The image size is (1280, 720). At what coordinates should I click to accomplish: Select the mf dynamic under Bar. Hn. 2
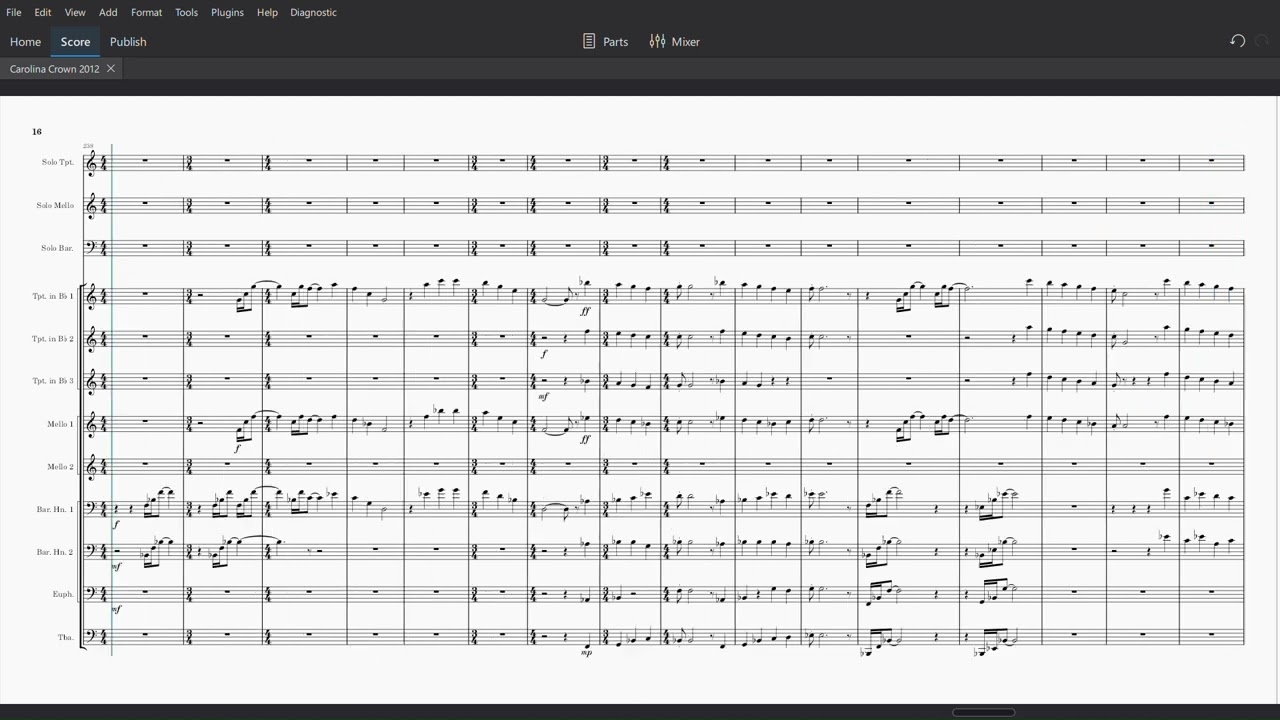pyautogui.click(x=117, y=566)
